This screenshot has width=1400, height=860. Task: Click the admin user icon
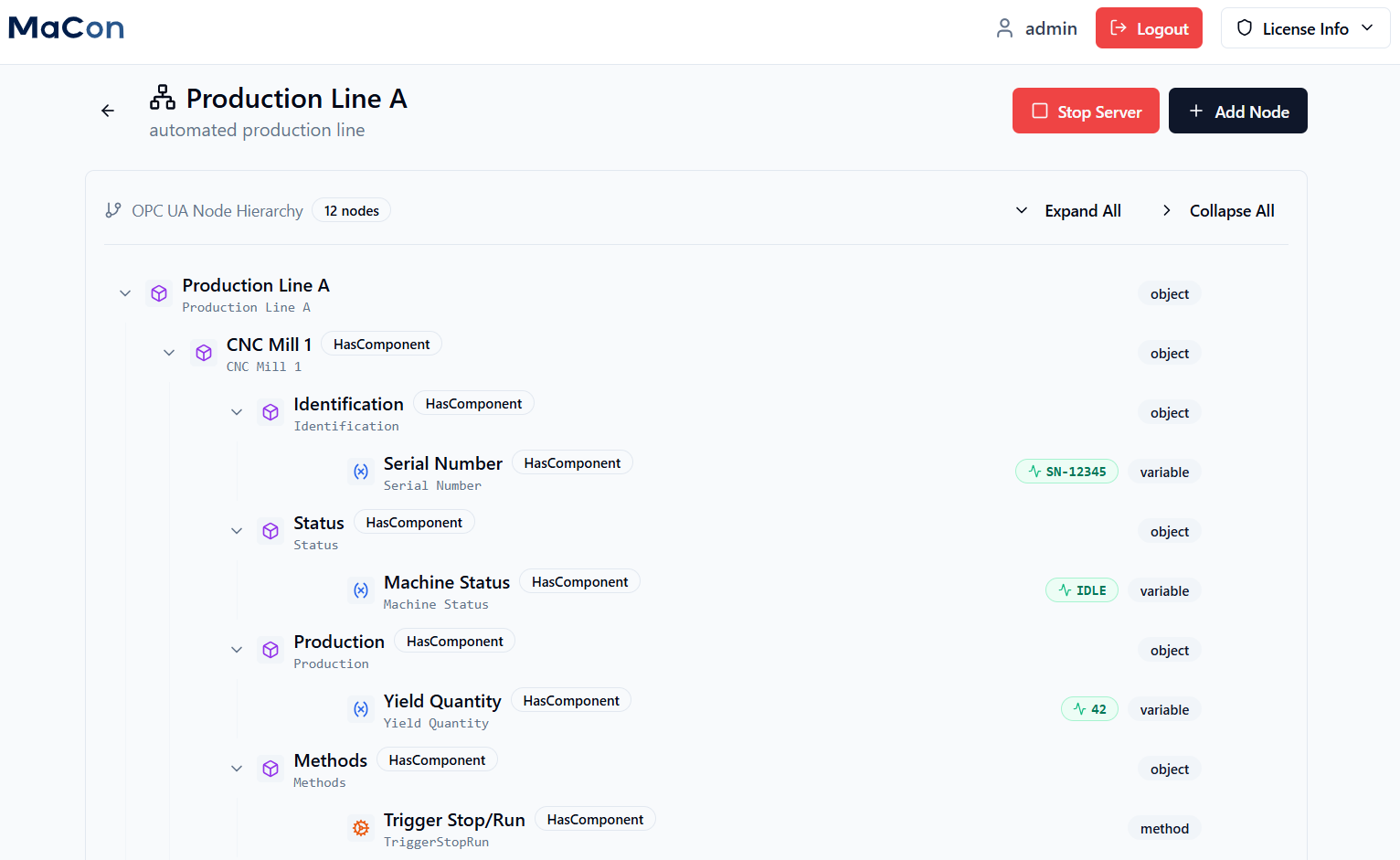(x=1004, y=28)
